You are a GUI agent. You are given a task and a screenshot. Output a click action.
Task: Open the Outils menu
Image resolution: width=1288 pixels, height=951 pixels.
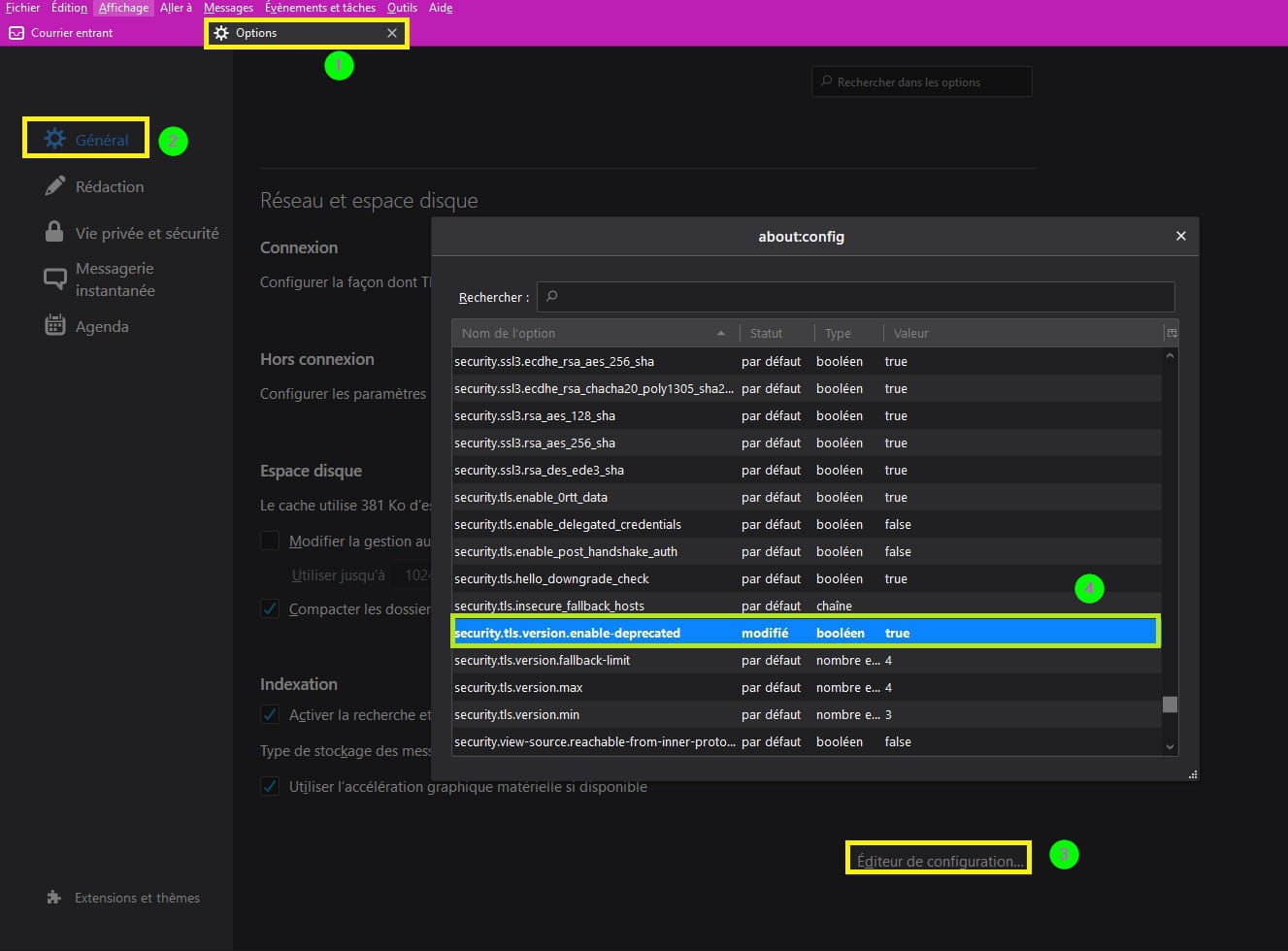point(402,8)
